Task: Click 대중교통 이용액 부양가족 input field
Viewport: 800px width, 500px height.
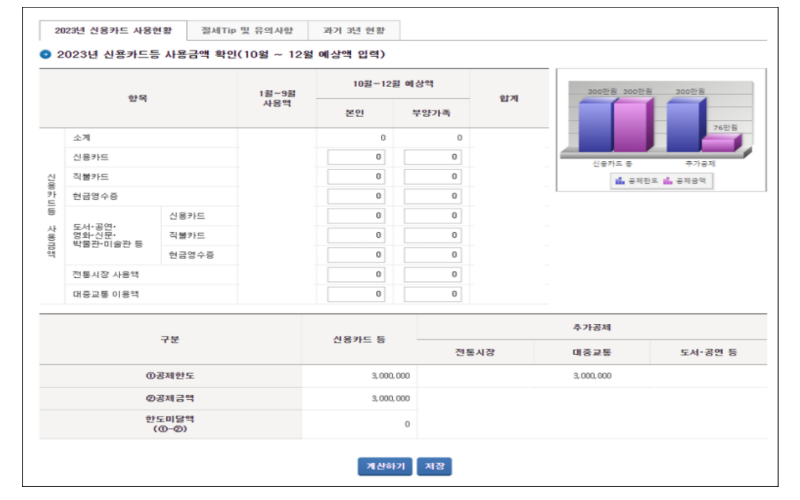Action: coord(433,294)
